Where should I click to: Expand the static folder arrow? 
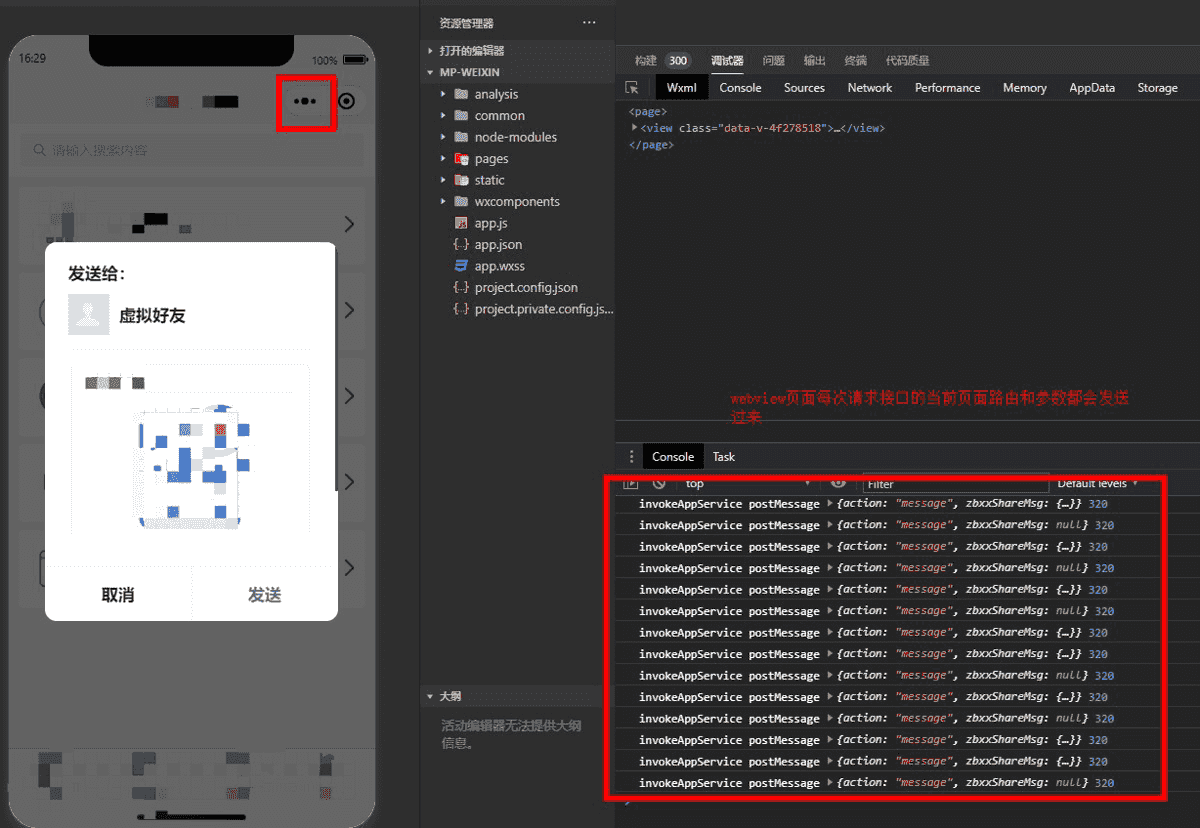coord(443,180)
